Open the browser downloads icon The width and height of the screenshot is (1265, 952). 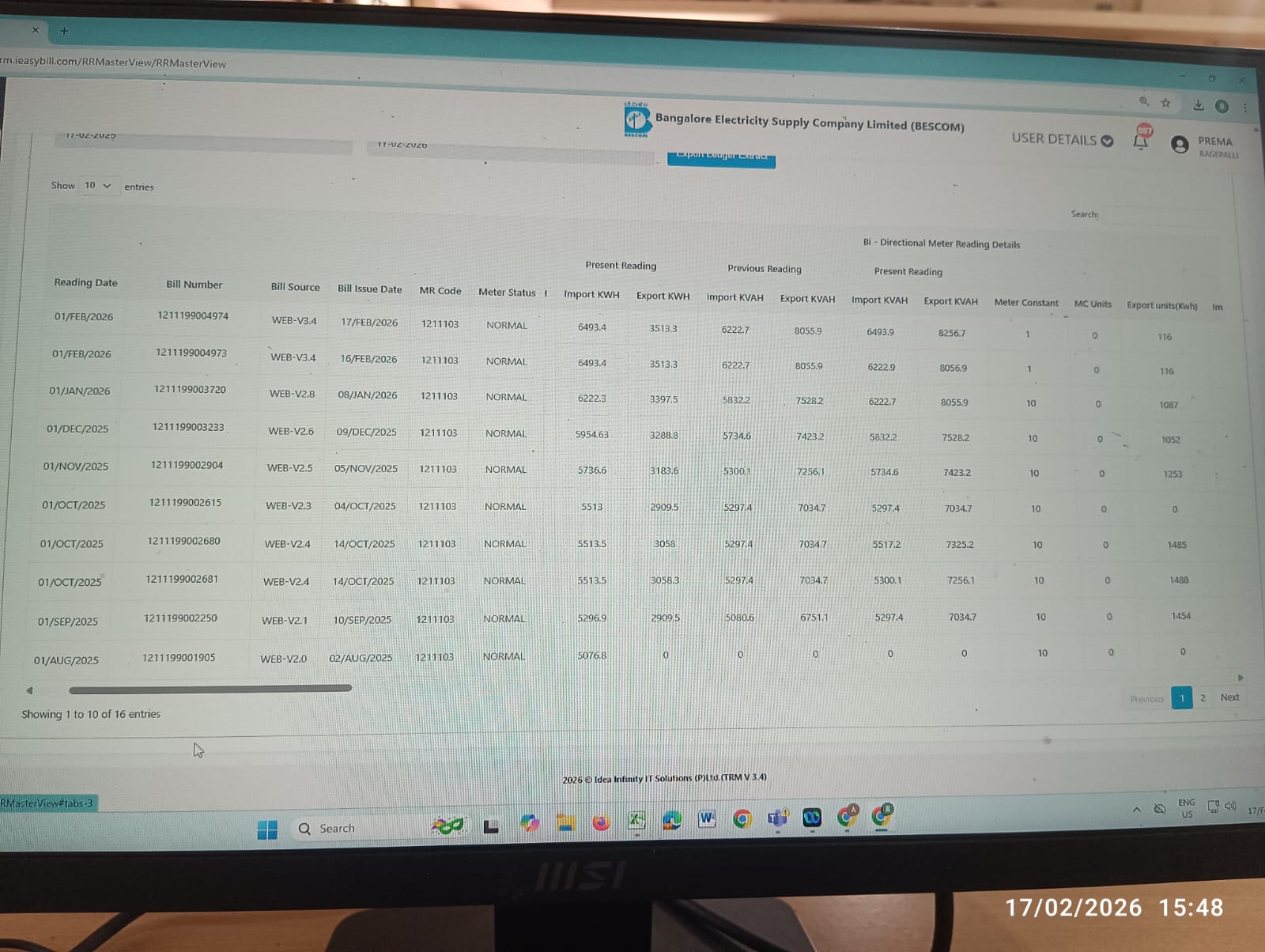click(1199, 104)
